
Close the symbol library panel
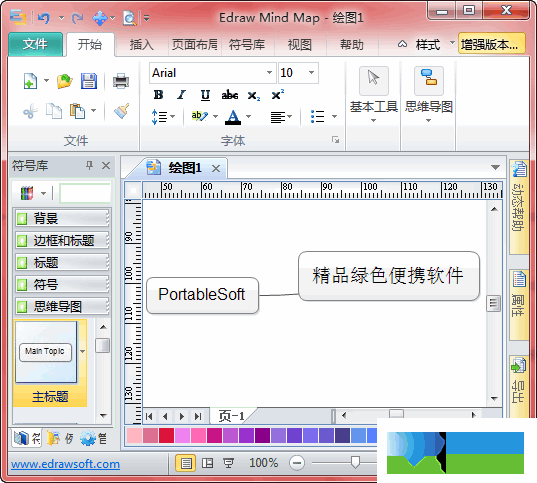[x=106, y=166]
